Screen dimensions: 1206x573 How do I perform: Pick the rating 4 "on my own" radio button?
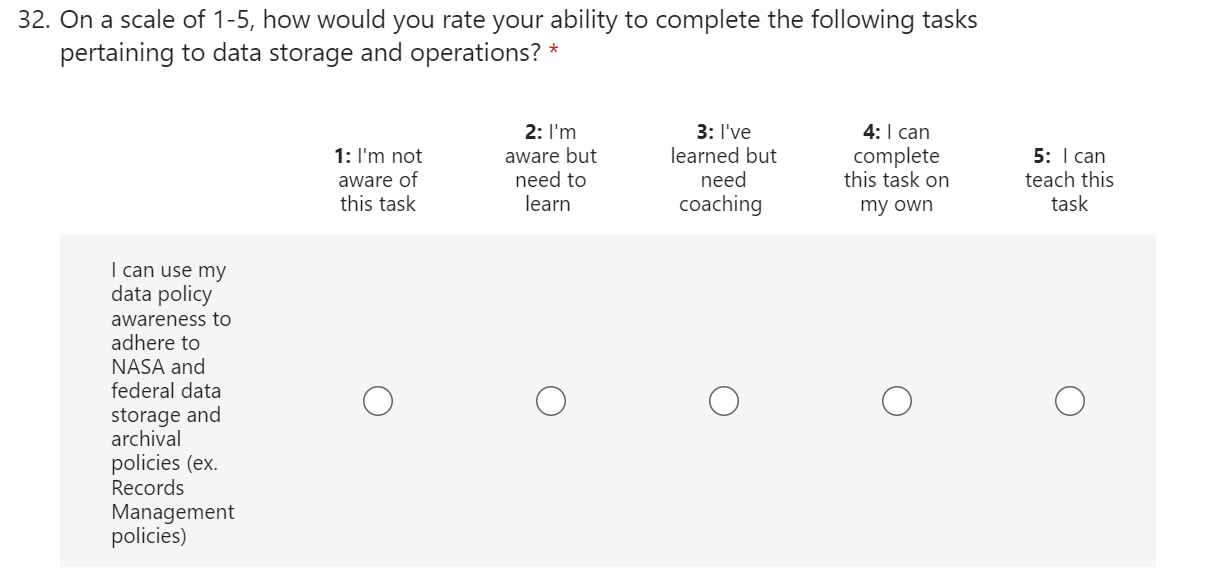click(x=897, y=401)
